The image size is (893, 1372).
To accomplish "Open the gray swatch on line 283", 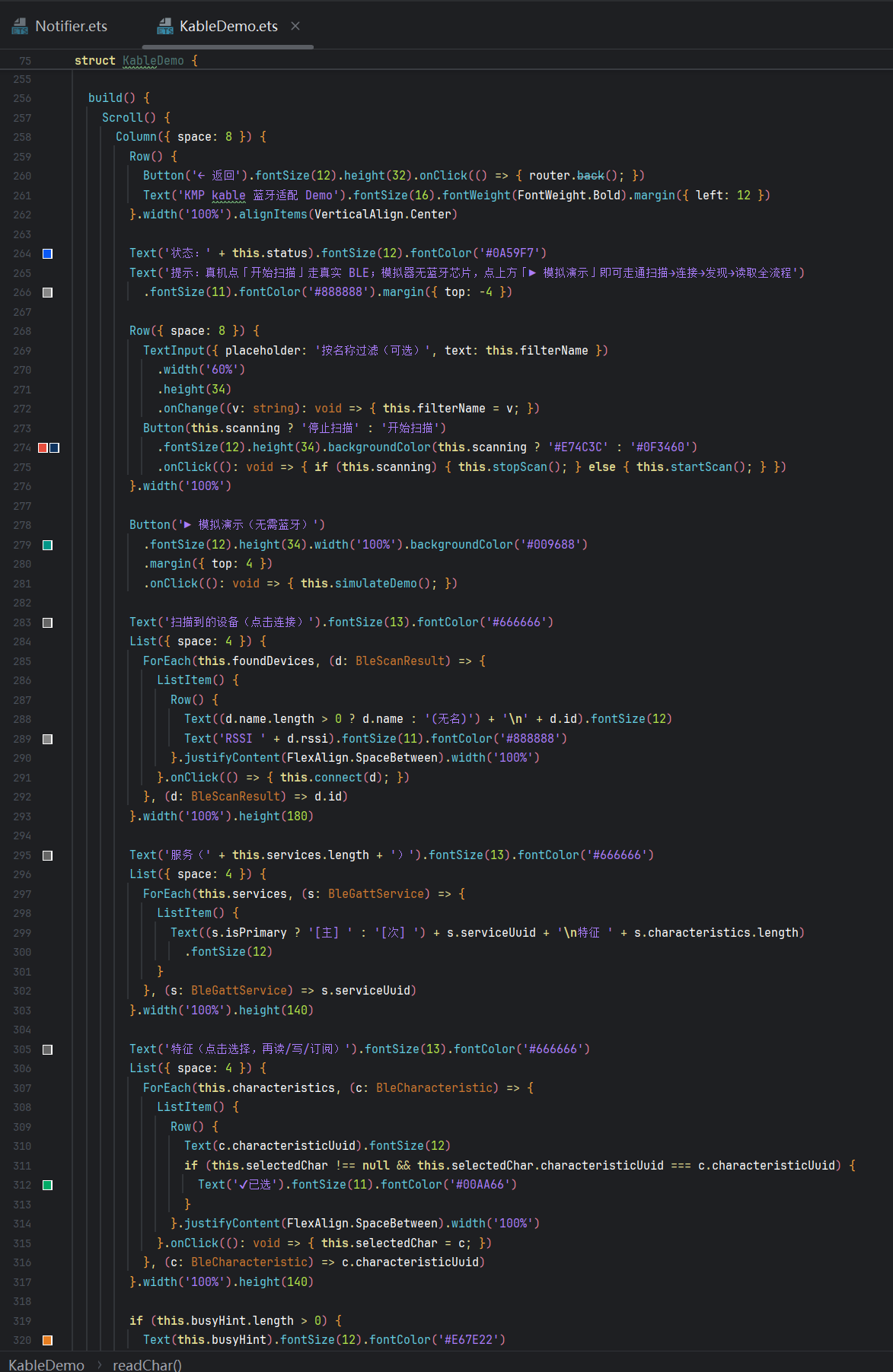I will pos(47,622).
